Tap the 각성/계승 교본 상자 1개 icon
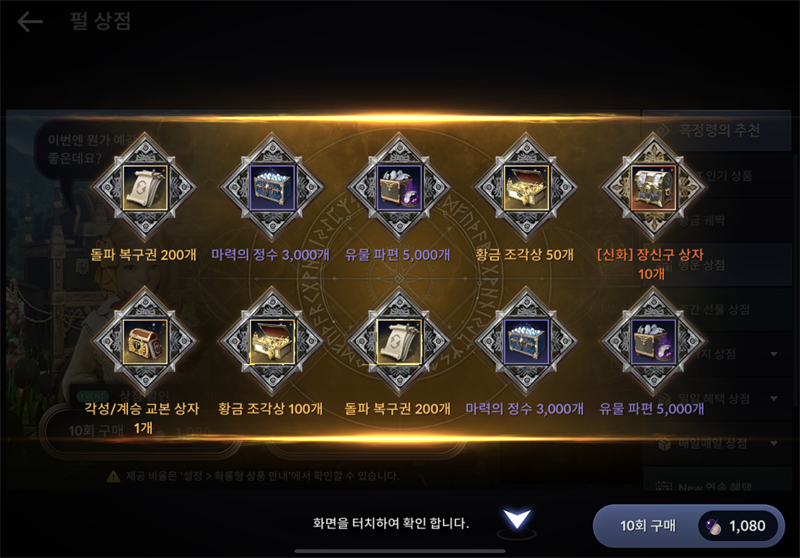 click(145, 341)
